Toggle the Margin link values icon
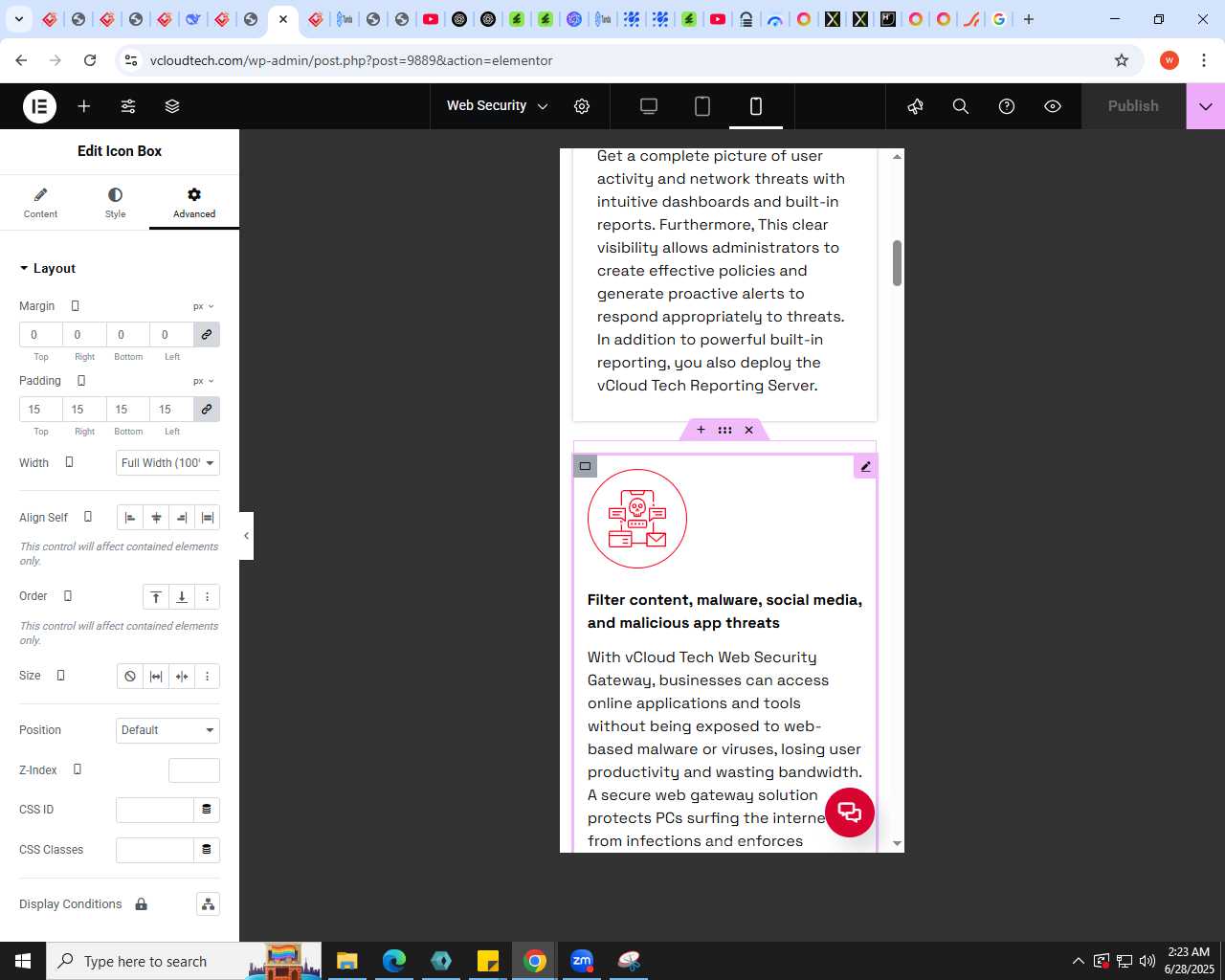This screenshot has width=1225, height=980. (206, 335)
